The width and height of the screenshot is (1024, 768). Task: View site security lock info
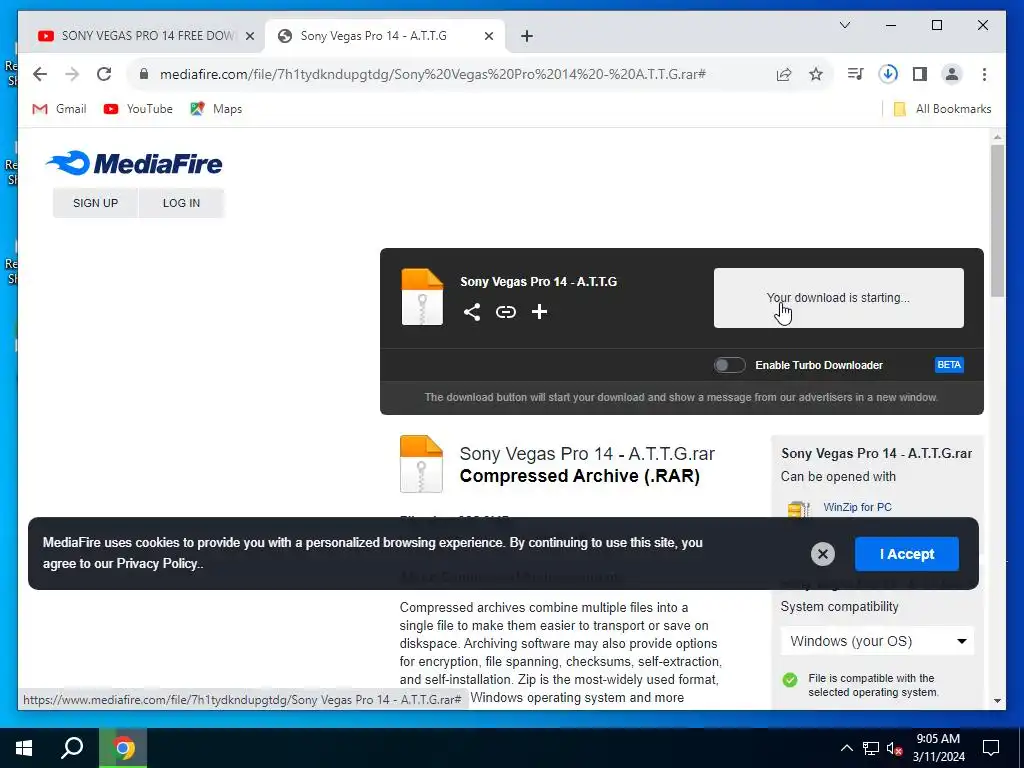point(144,74)
